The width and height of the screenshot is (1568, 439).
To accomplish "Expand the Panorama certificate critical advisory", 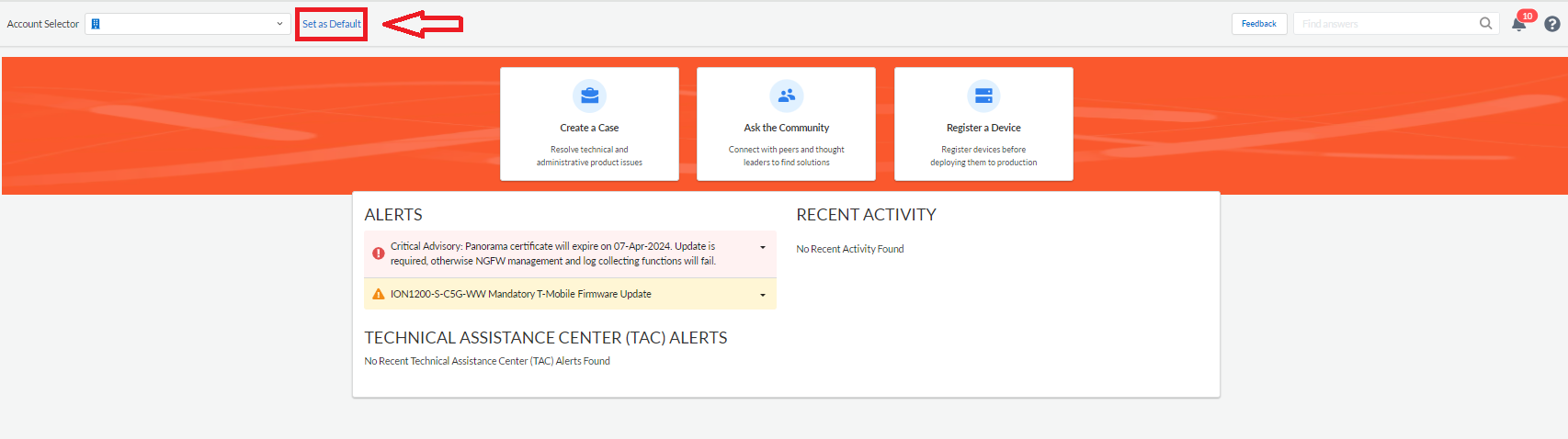I will (x=763, y=247).
